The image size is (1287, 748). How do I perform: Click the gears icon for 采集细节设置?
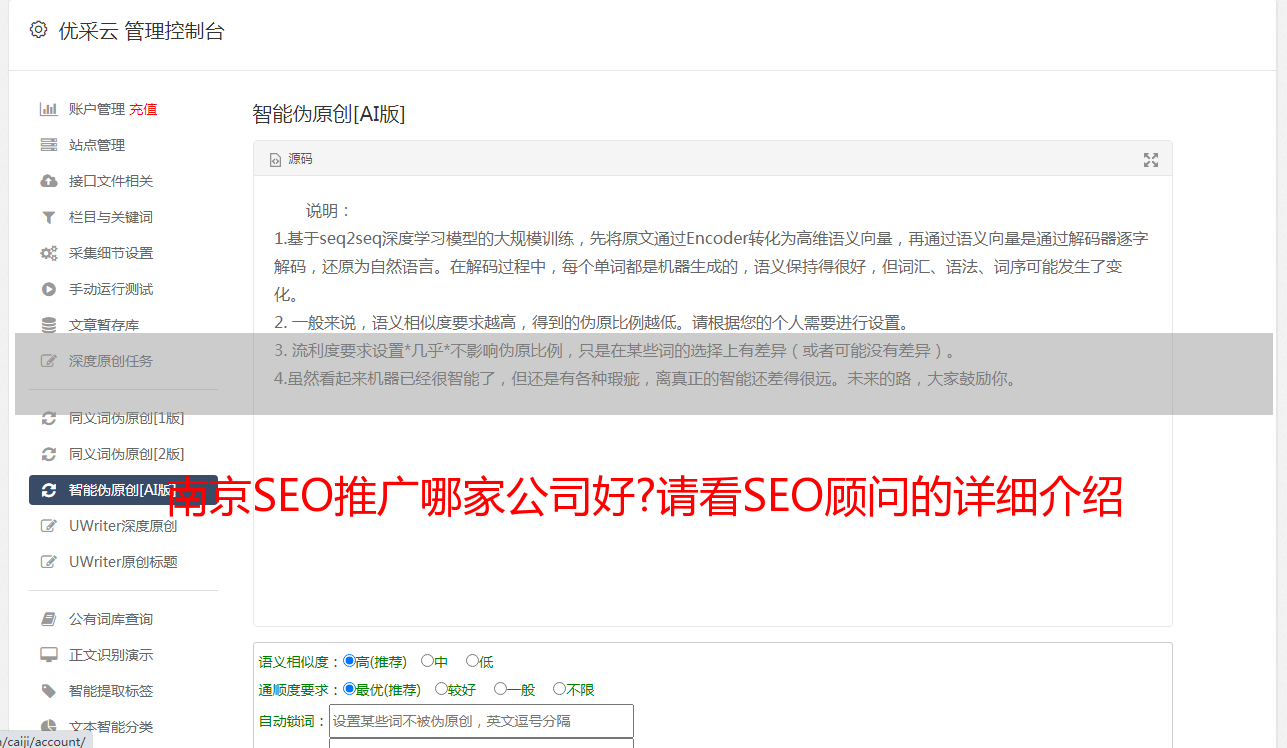pos(48,253)
